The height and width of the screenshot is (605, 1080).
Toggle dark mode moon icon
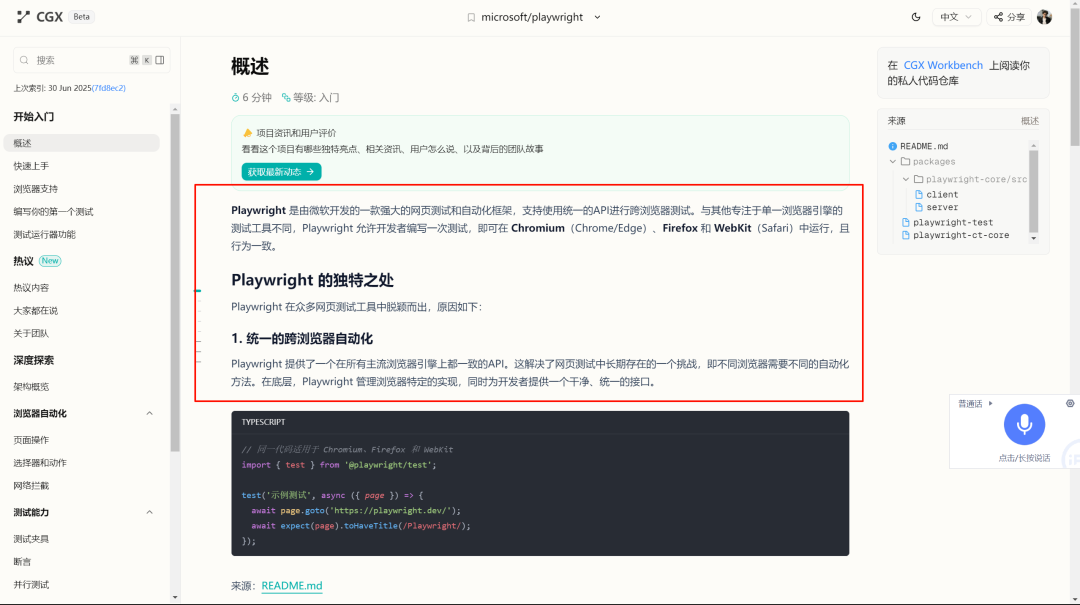(x=915, y=17)
